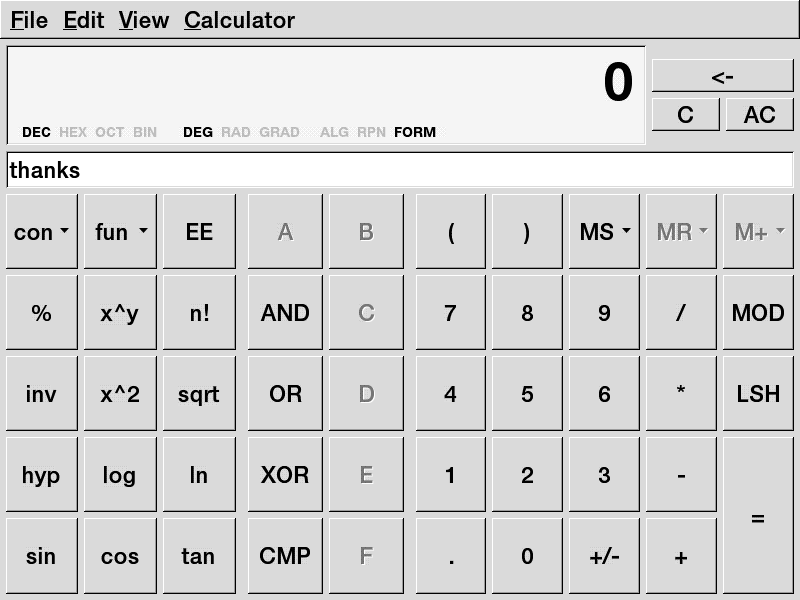Toggle the inv inverse mode
Image resolution: width=800 pixels, height=600 pixels.
(41, 394)
